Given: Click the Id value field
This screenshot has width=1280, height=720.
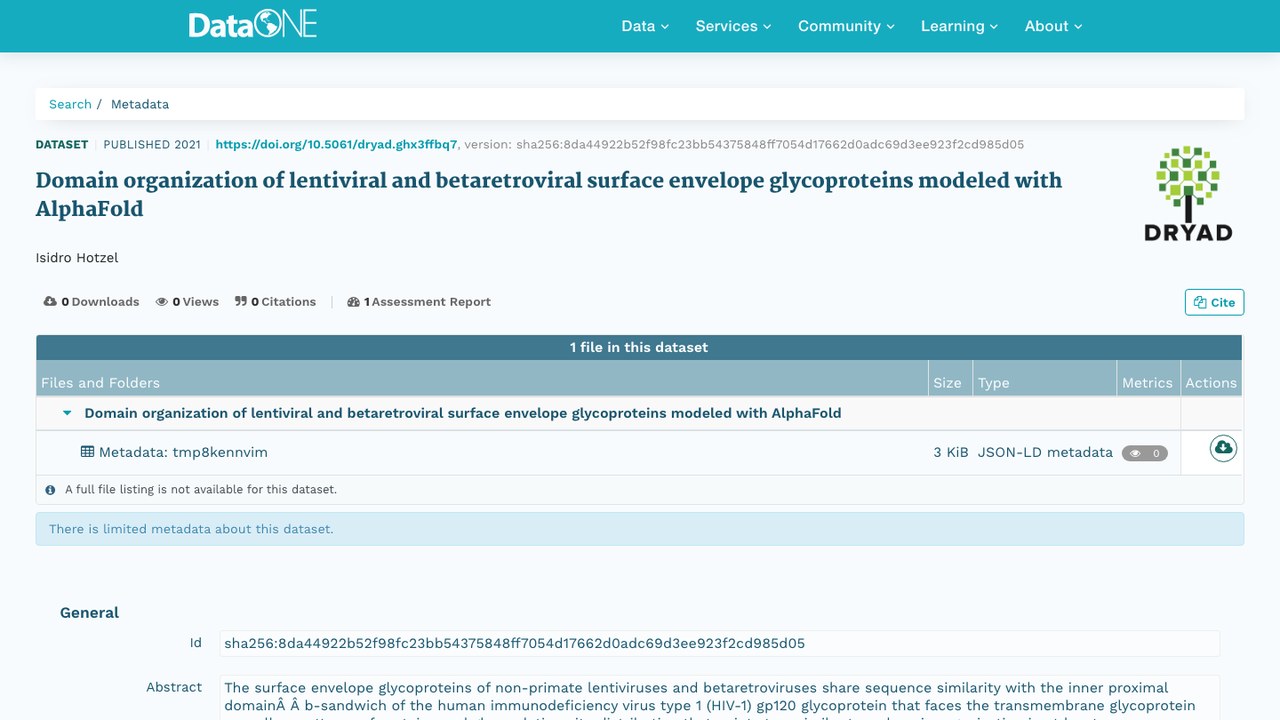Looking at the screenshot, I should click(x=719, y=643).
